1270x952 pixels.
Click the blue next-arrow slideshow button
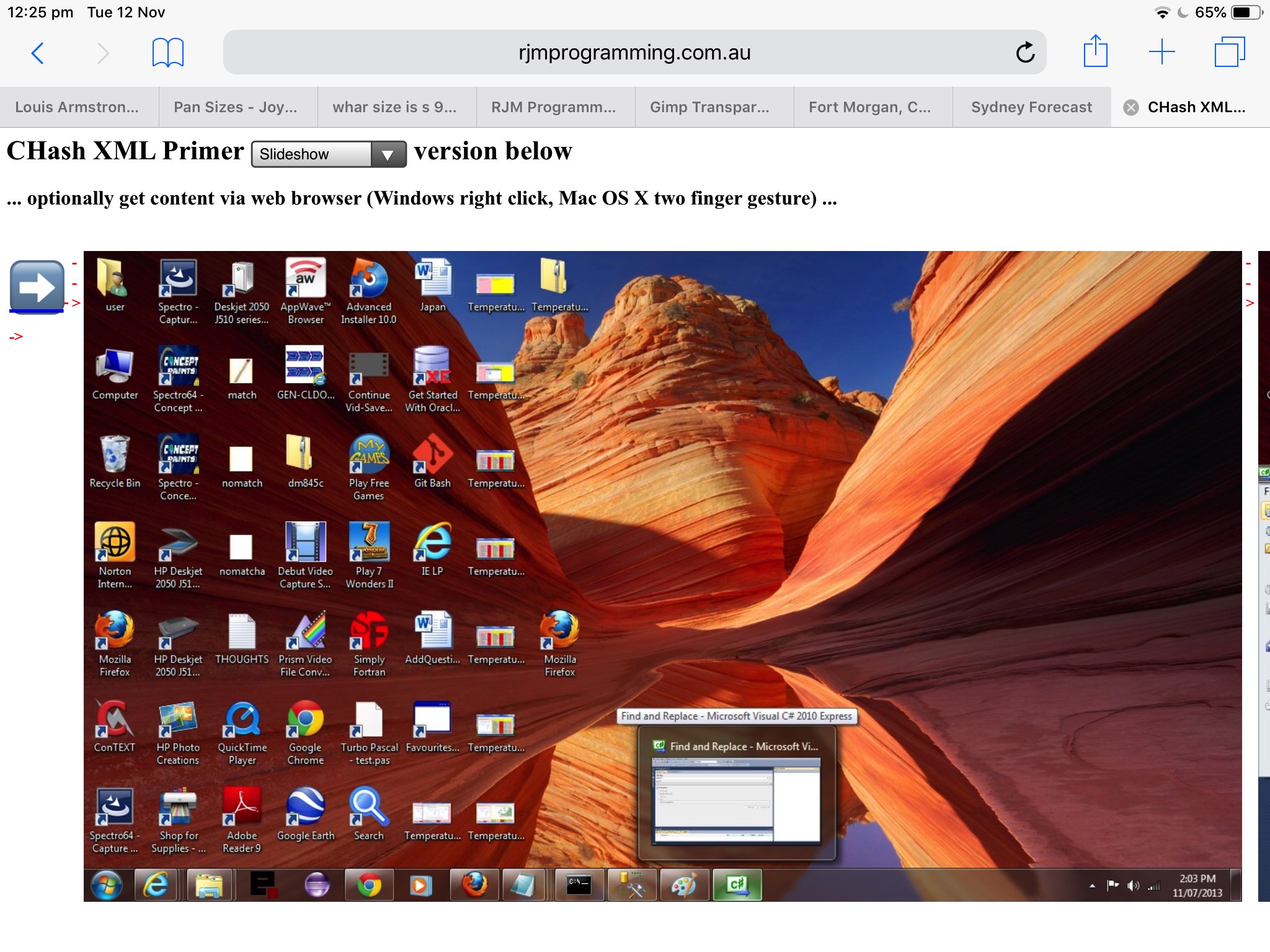pyautogui.click(x=37, y=287)
